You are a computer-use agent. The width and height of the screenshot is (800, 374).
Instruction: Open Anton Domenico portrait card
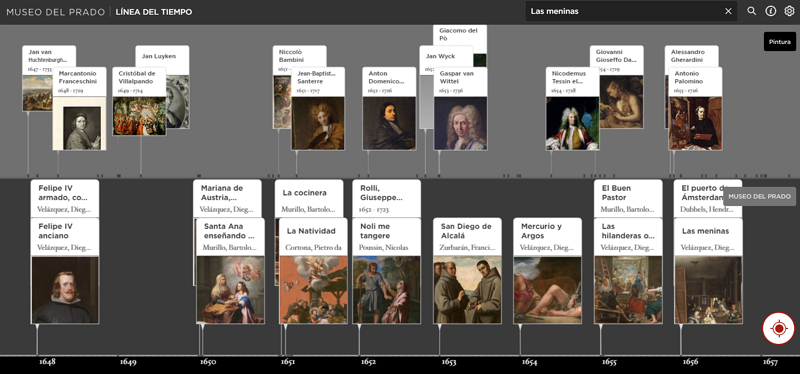point(389,108)
